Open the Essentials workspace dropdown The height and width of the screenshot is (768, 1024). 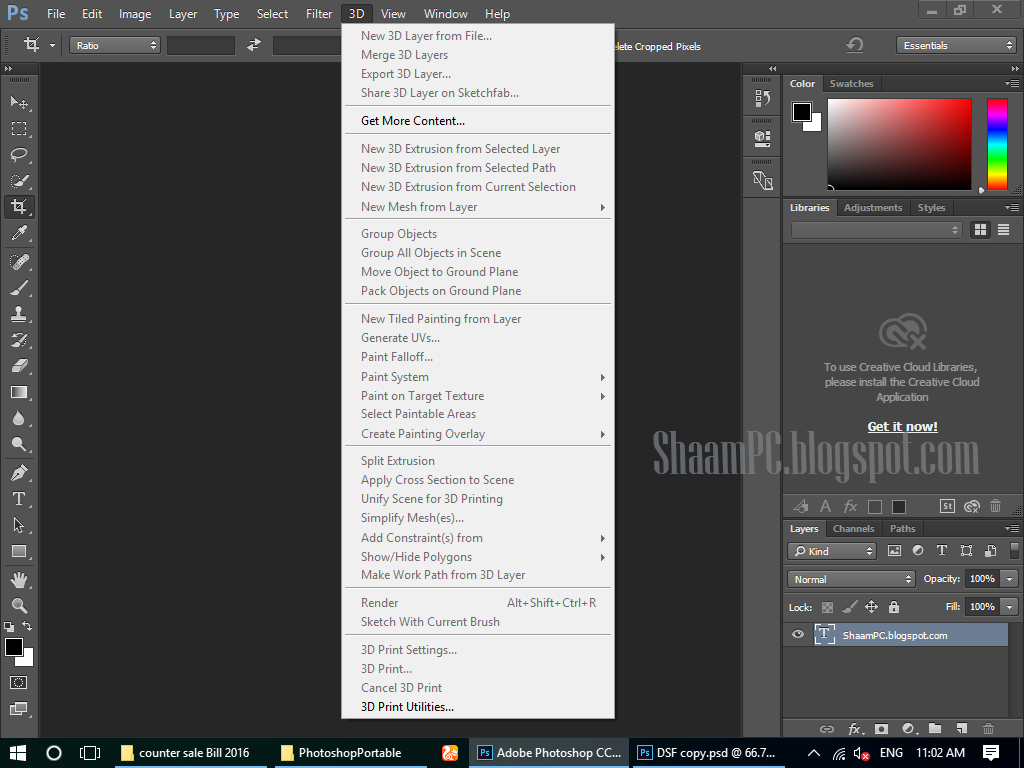coord(956,45)
